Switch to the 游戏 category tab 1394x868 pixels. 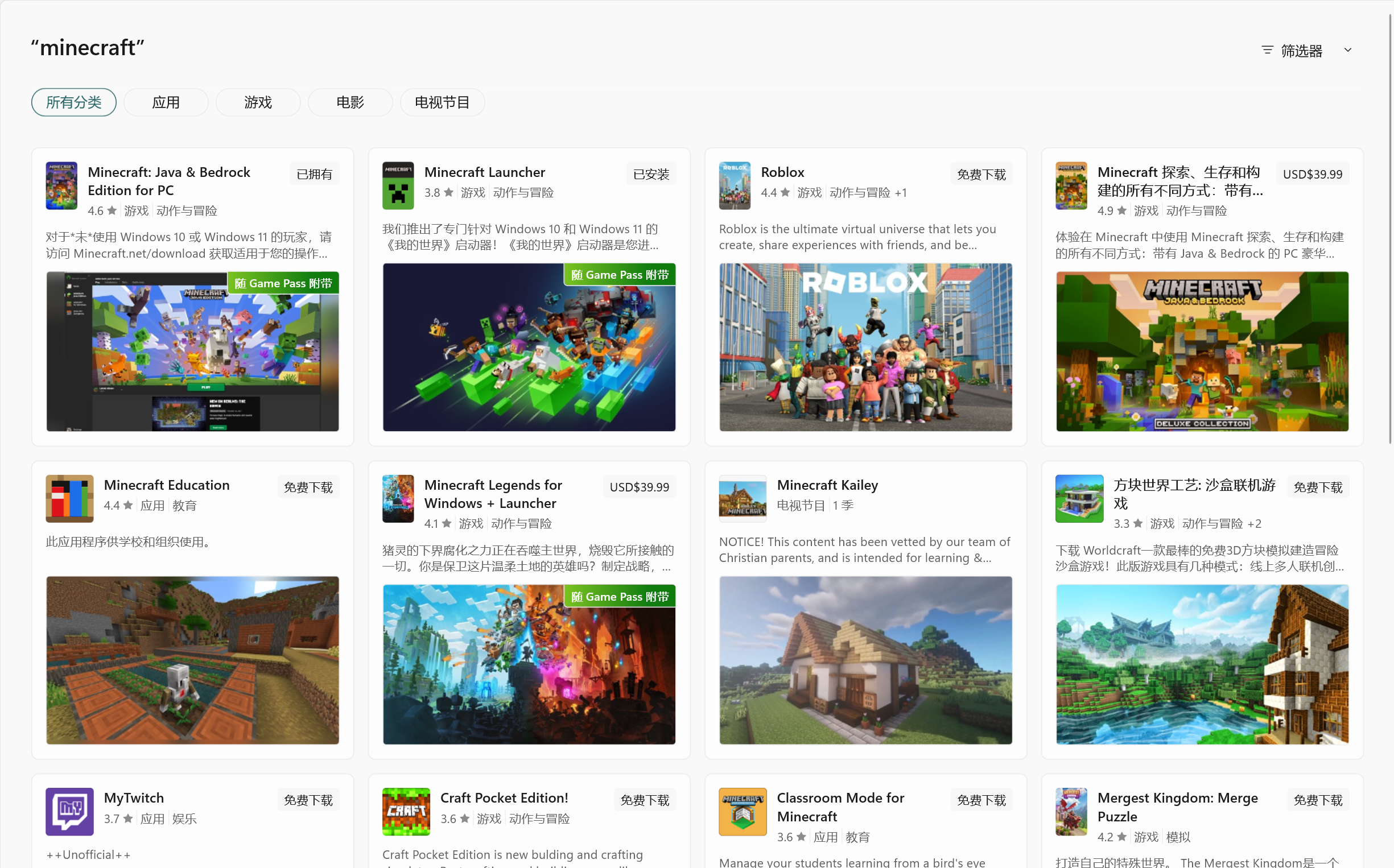(x=258, y=102)
